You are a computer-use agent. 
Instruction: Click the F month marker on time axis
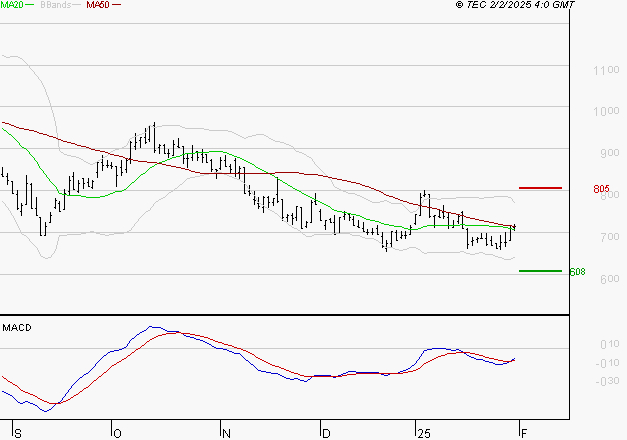point(524,434)
